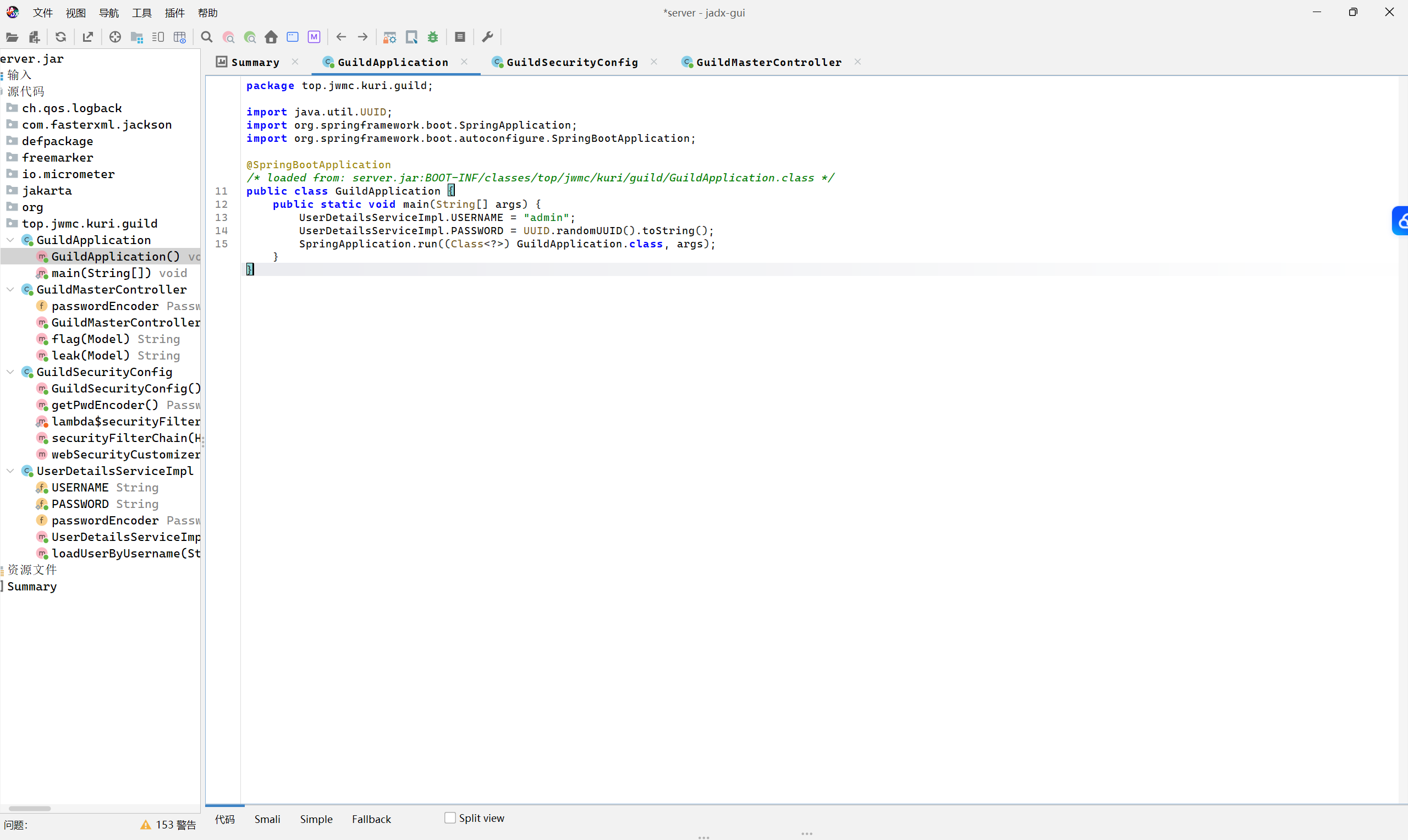Click the log viewer icon
Screen dimensions: 1408x840
point(460,37)
